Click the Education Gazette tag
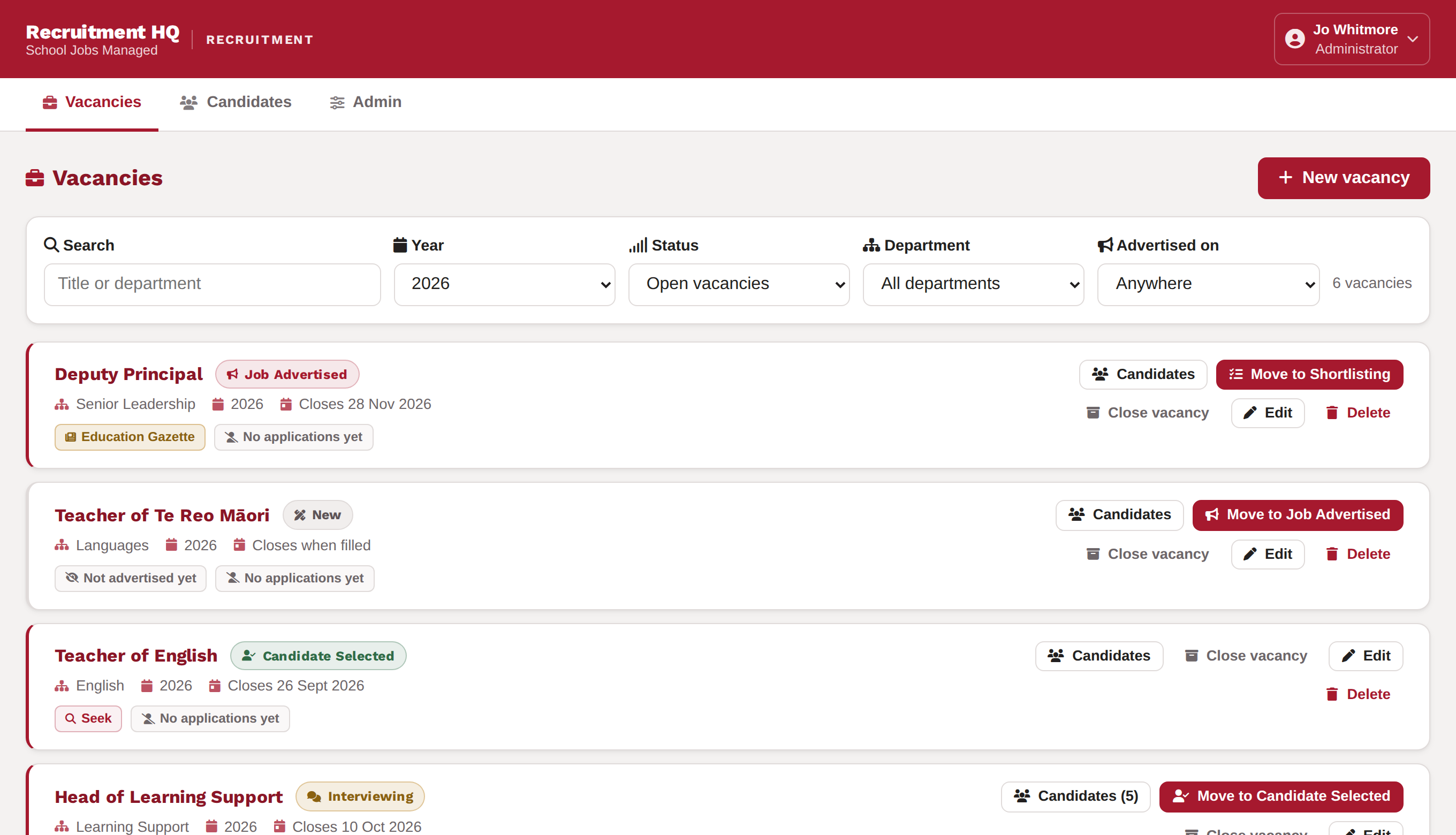The width and height of the screenshot is (1456, 835). tap(130, 437)
